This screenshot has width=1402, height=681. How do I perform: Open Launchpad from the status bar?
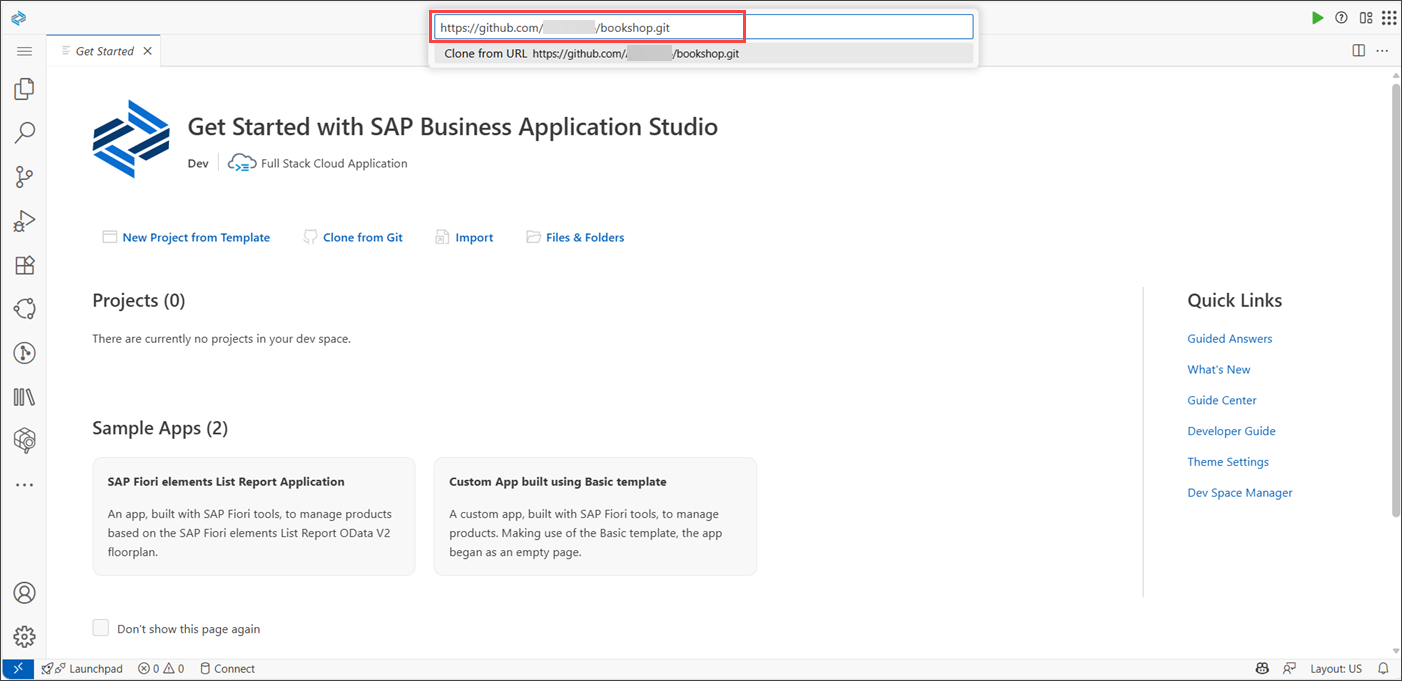tap(82, 669)
